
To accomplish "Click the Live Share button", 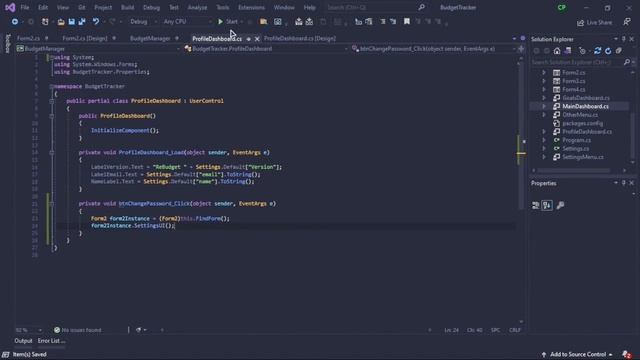I will pyautogui.click(x=594, y=22).
